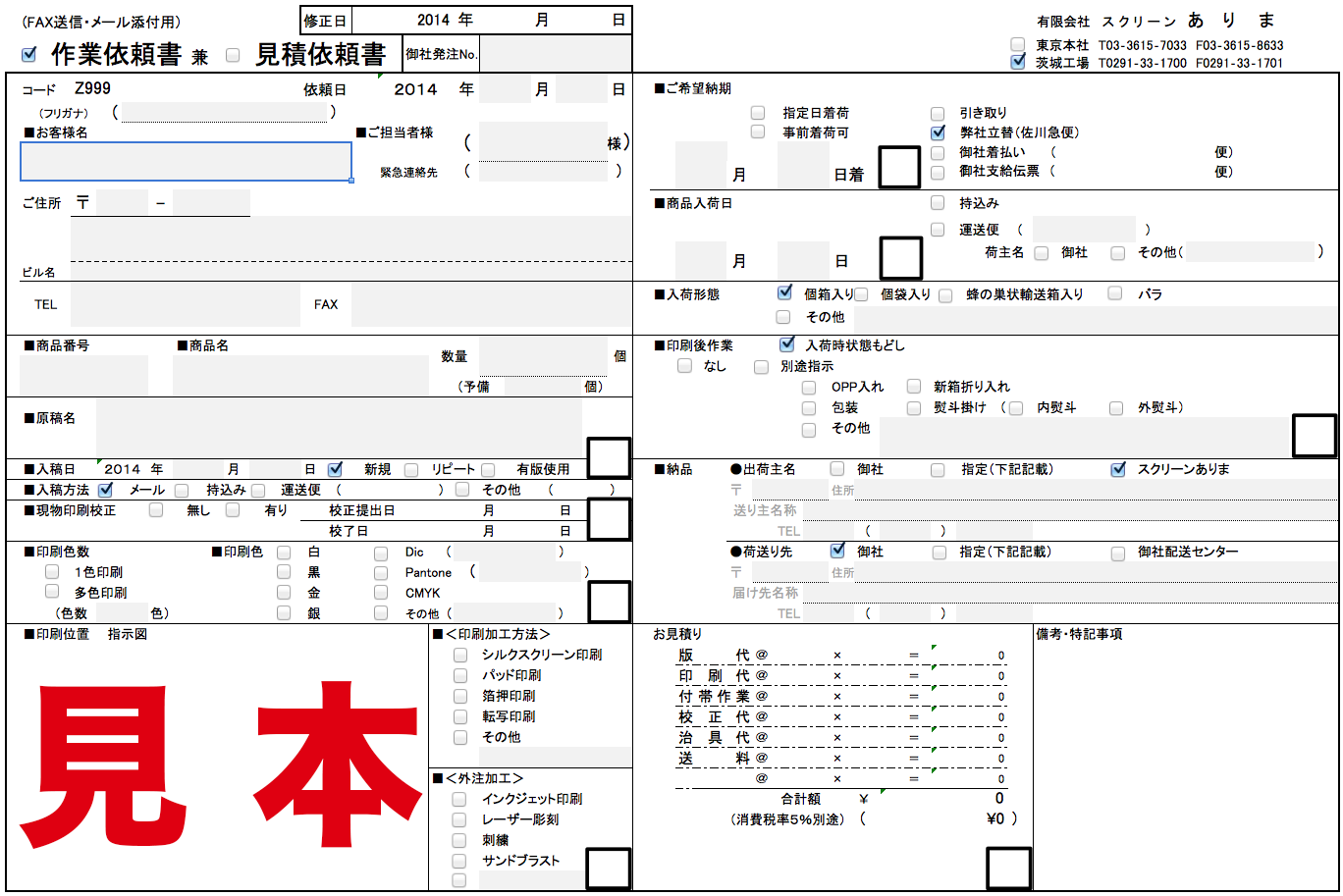This screenshot has width=1343, height=896.
Task: Enable the 指定日着荷 delivery option
Action: pos(756,112)
